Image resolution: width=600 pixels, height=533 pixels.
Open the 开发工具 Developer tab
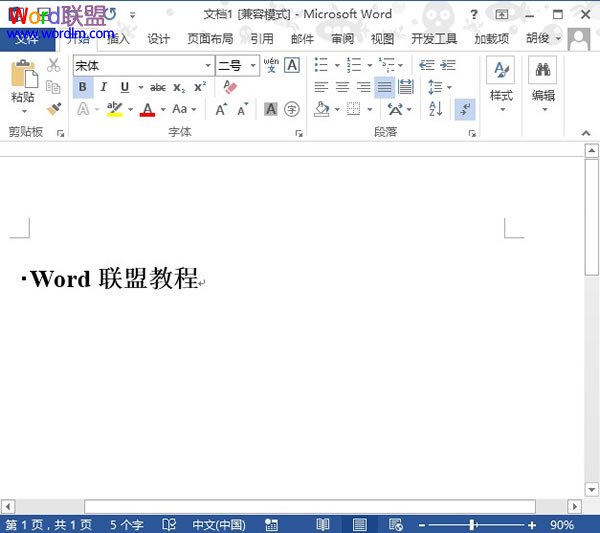pyautogui.click(x=434, y=39)
